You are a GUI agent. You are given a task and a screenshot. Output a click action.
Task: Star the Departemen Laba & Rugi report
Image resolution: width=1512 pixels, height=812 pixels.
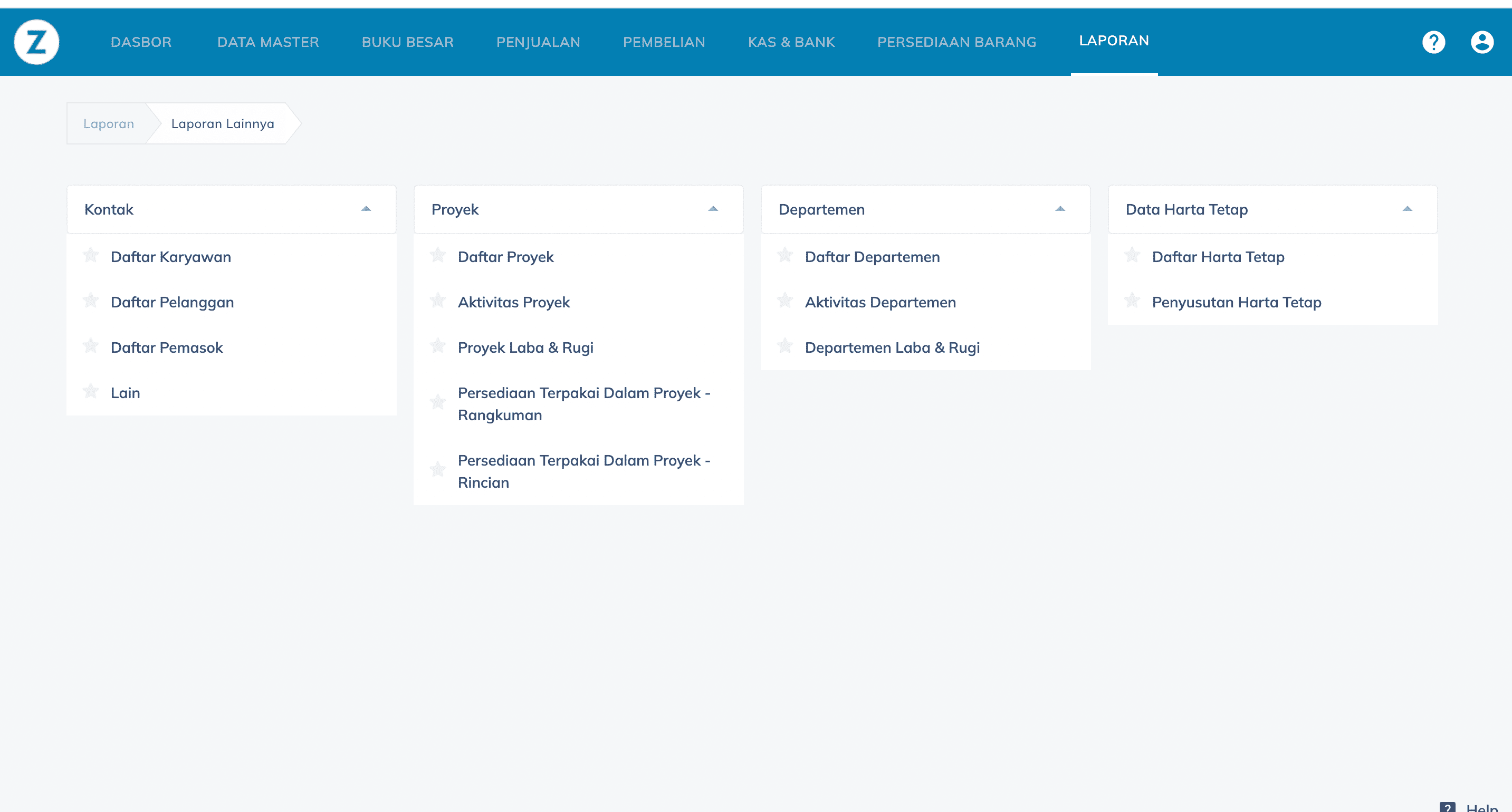click(x=785, y=345)
